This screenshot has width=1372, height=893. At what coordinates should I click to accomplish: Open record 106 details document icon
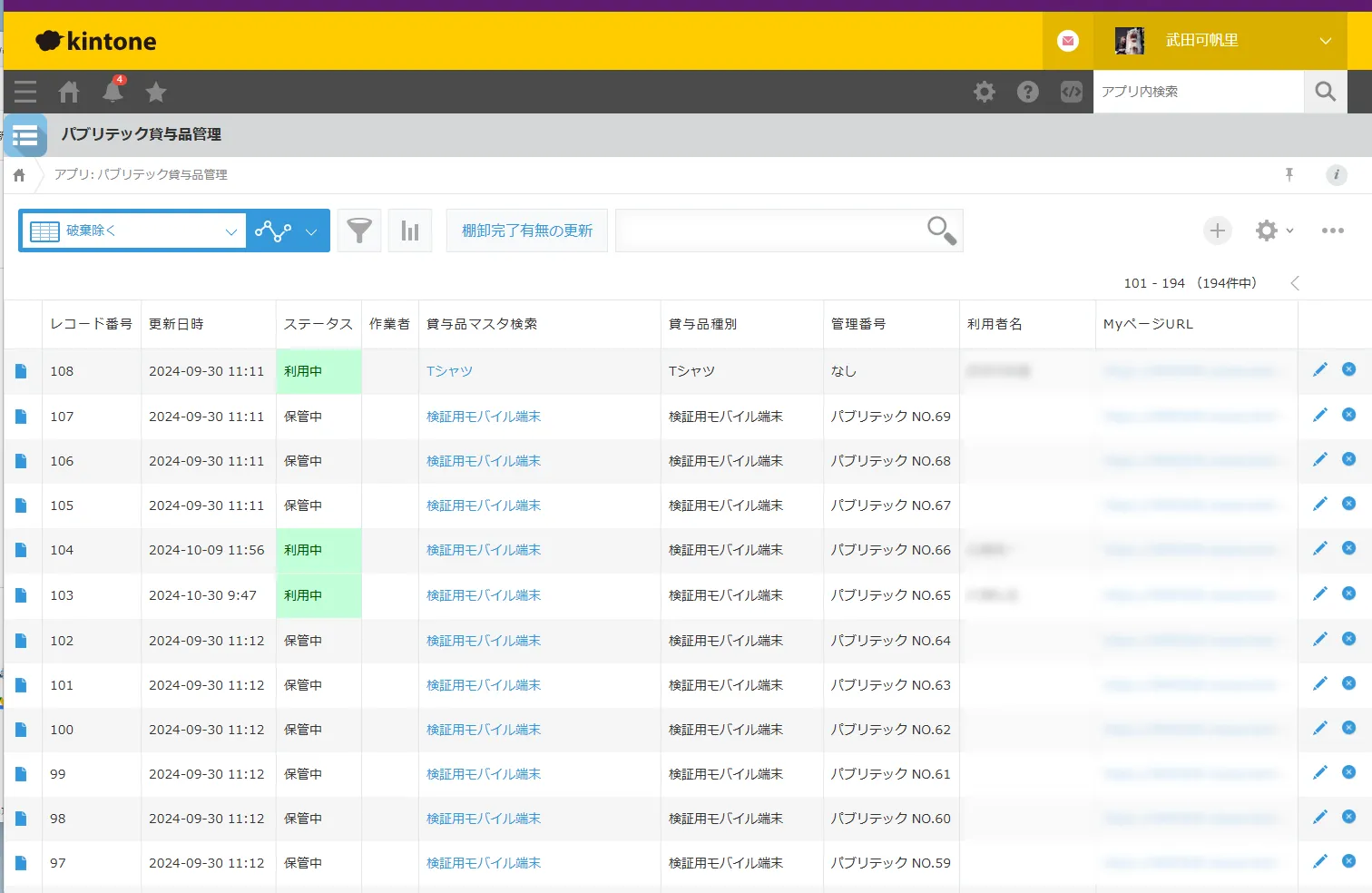pyautogui.click(x=21, y=461)
